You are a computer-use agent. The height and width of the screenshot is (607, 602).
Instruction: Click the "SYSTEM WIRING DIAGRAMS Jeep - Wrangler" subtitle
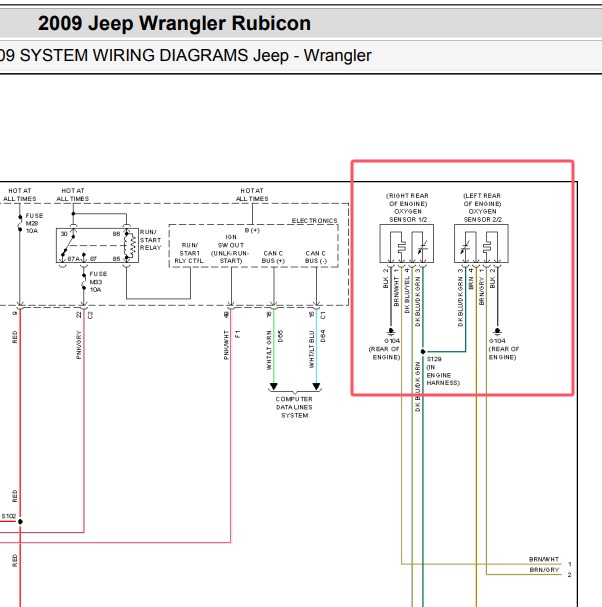[196, 55]
